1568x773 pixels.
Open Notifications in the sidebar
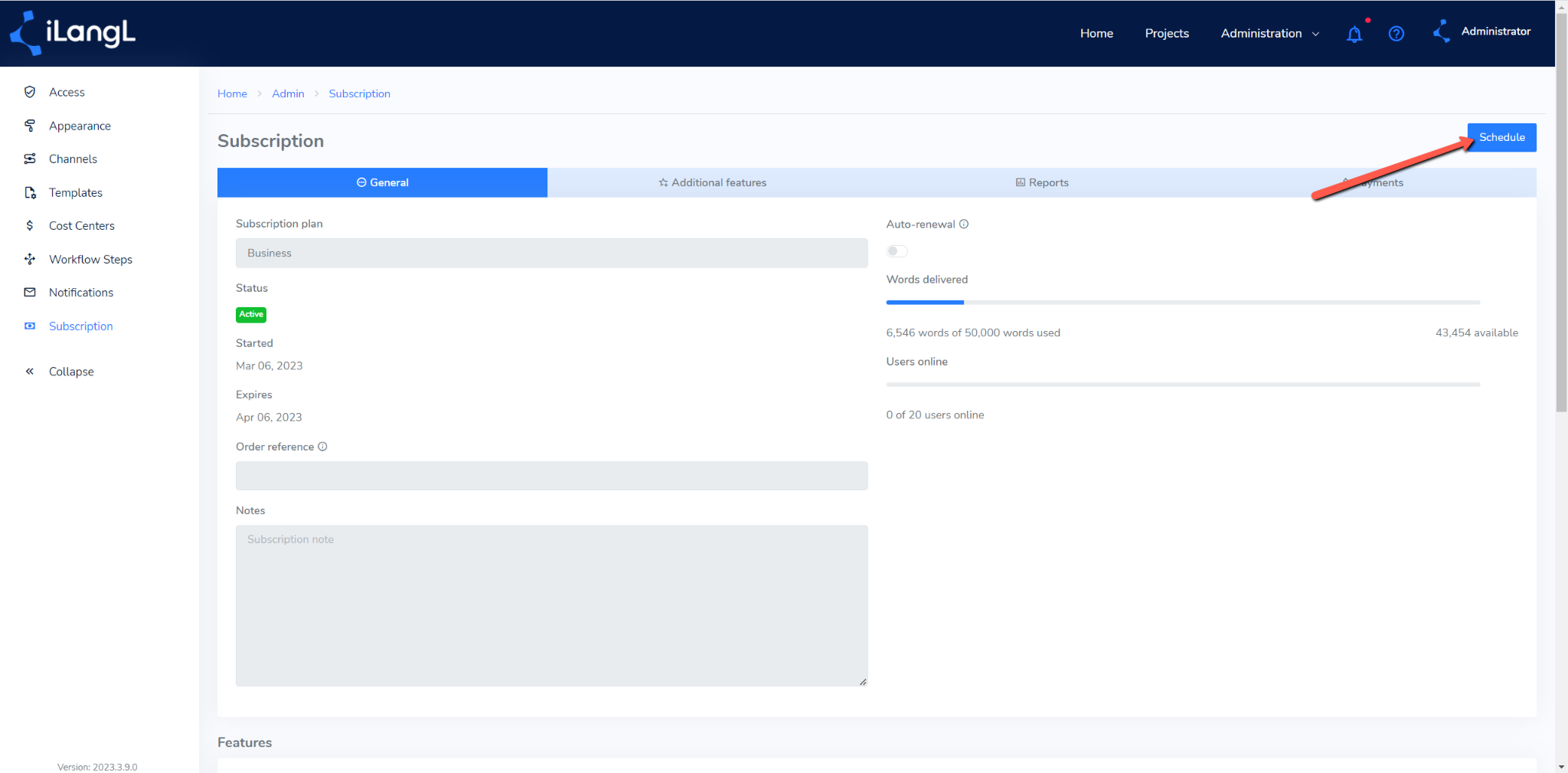(80, 292)
